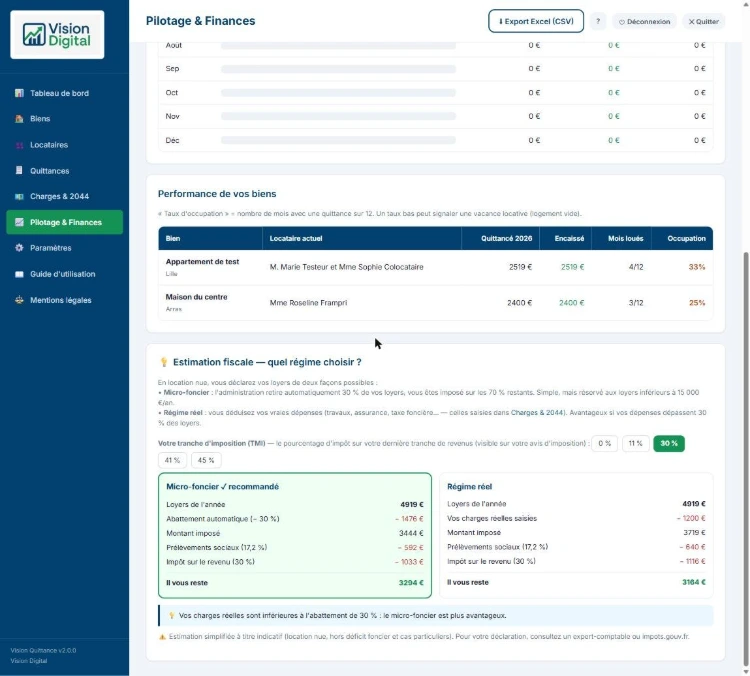Click the Performance de vos biens heading
The height and width of the screenshot is (676, 750).
coord(217,194)
